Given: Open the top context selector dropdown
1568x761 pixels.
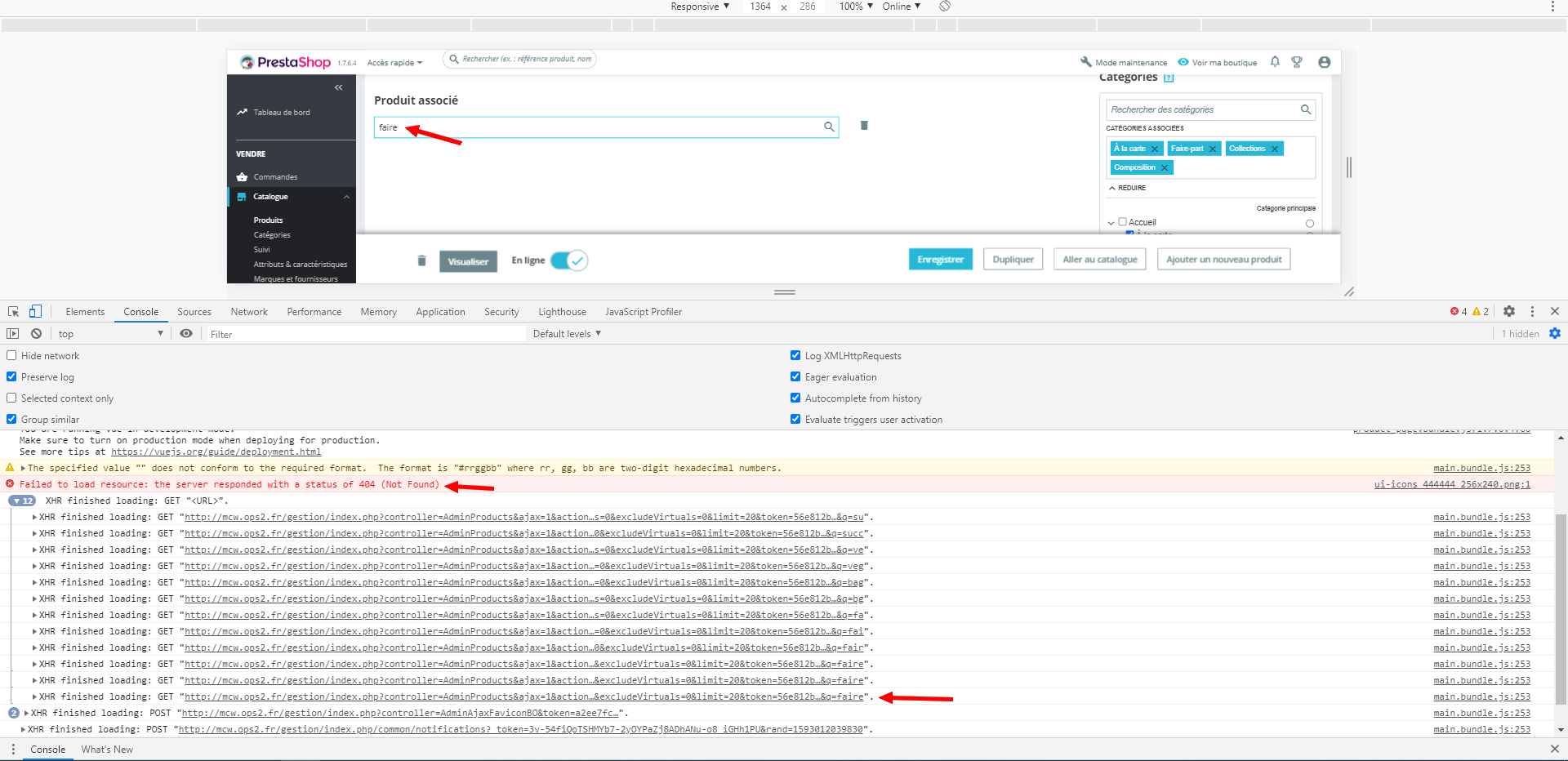Looking at the screenshot, I should click(x=110, y=333).
